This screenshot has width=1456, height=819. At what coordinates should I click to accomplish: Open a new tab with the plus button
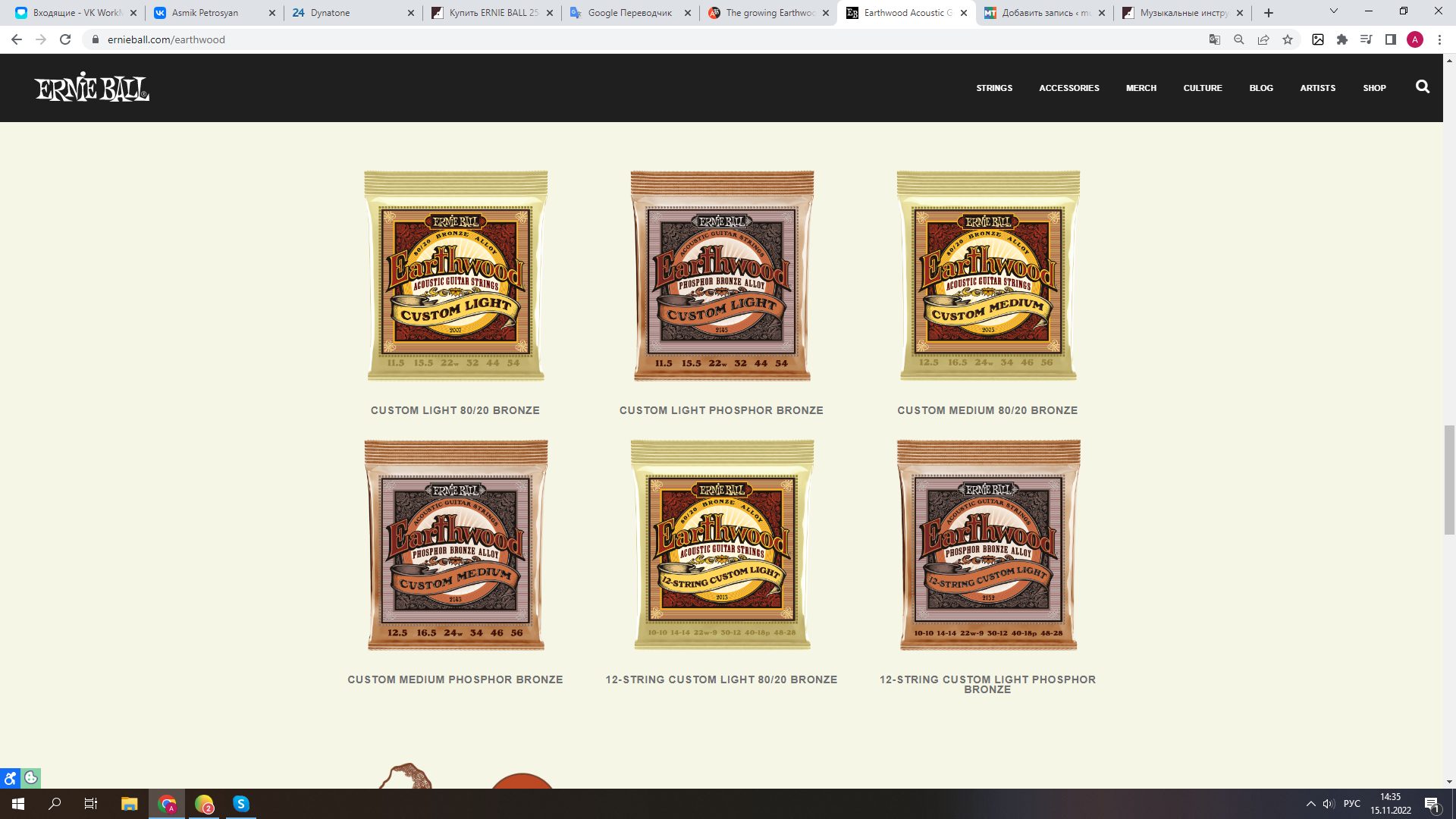tap(1269, 13)
